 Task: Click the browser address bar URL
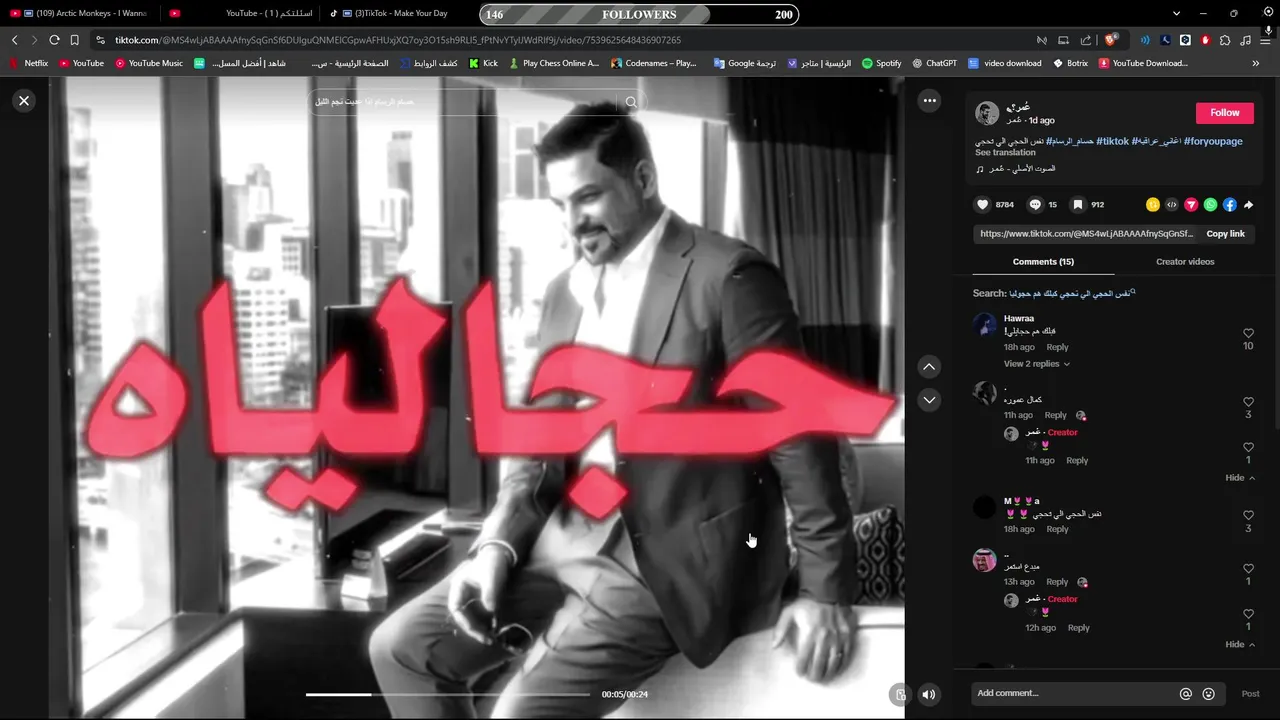click(x=398, y=40)
